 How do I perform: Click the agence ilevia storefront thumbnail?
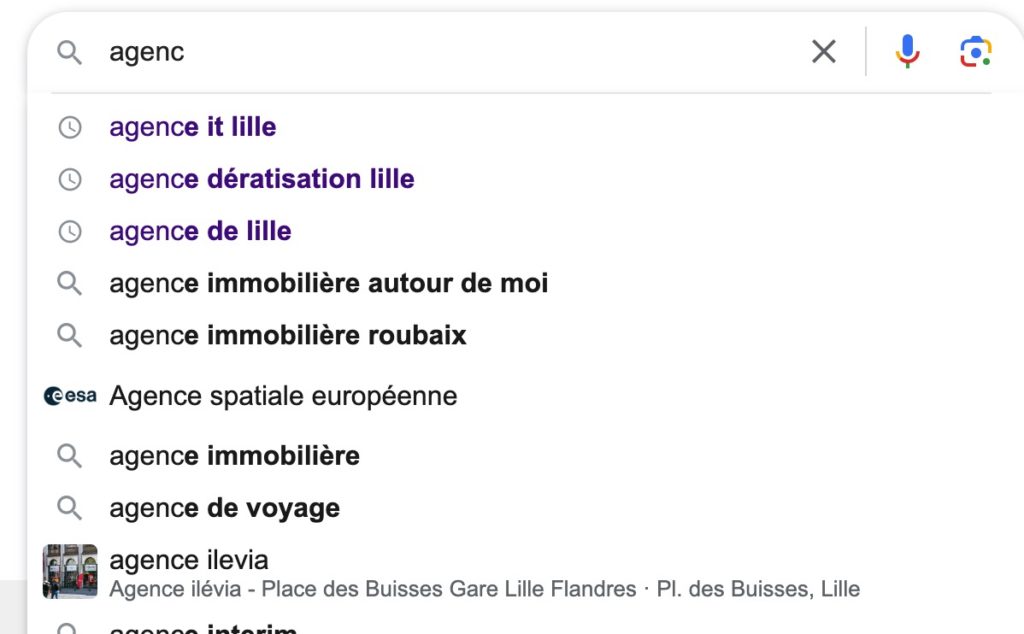(x=69, y=571)
